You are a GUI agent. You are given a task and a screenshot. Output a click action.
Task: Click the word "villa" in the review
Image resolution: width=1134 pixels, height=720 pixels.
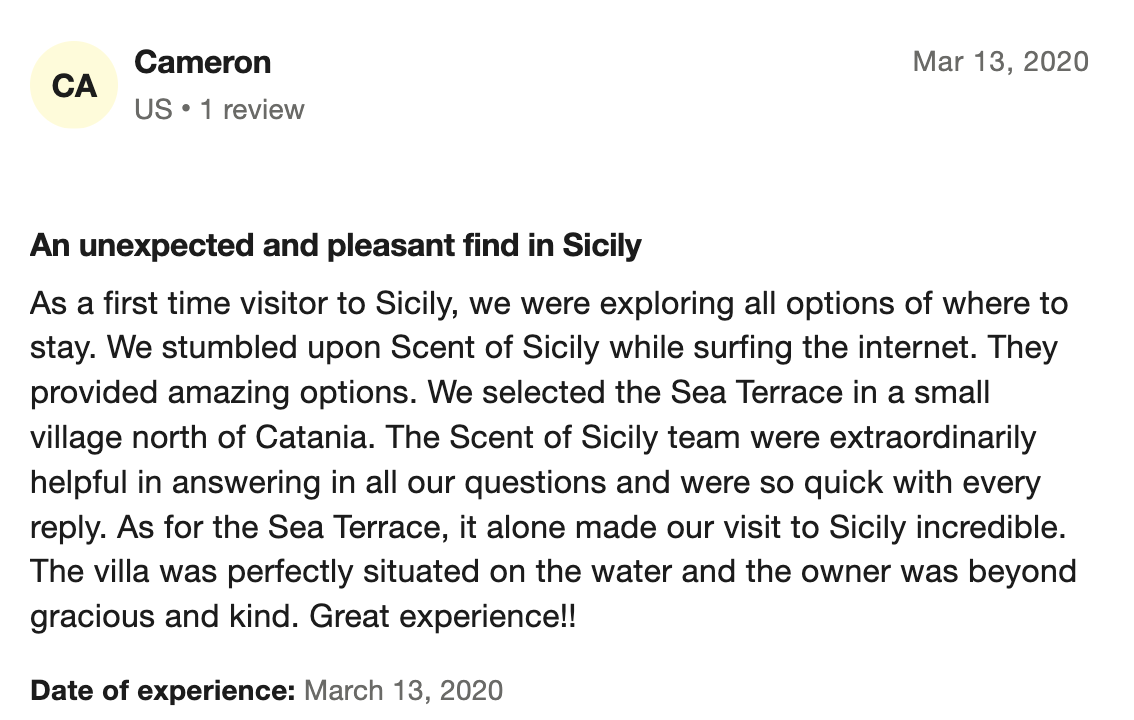pyautogui.click(x=112, y=573)
